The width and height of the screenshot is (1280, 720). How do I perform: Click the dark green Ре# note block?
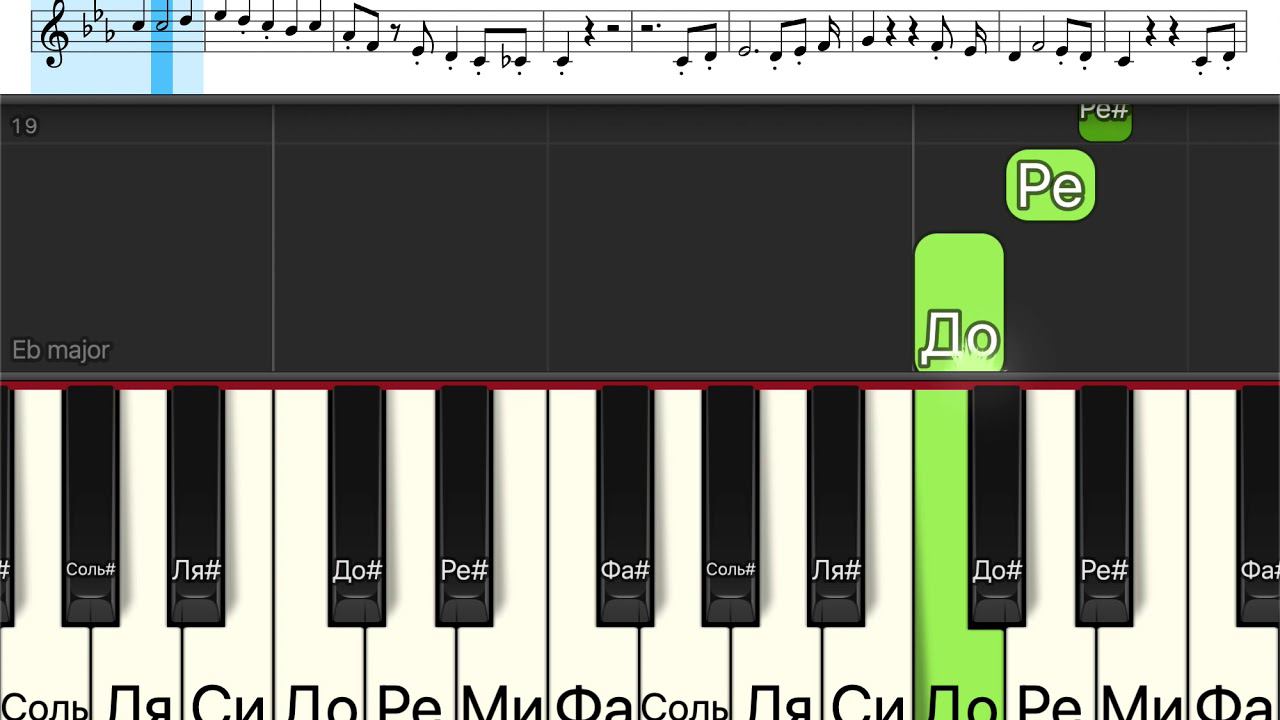click(1105, 119)
